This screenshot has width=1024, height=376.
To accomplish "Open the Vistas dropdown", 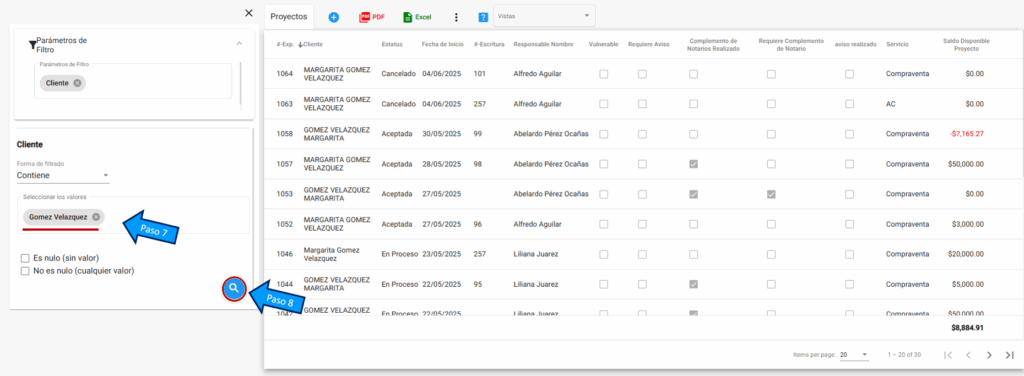I will coord(544,16).
